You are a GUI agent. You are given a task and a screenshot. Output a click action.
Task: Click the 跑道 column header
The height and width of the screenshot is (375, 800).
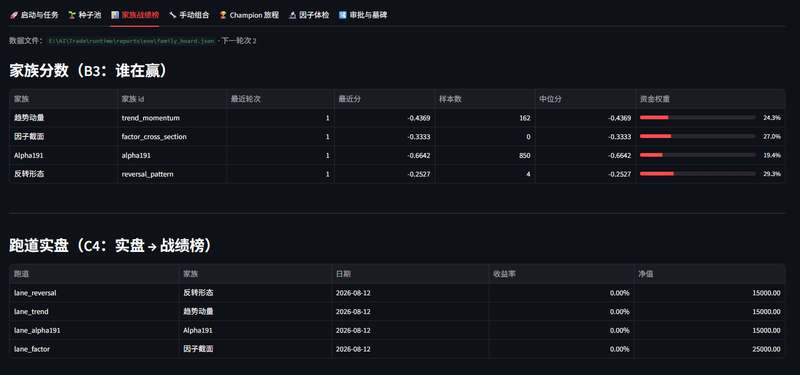click(94, 274)
